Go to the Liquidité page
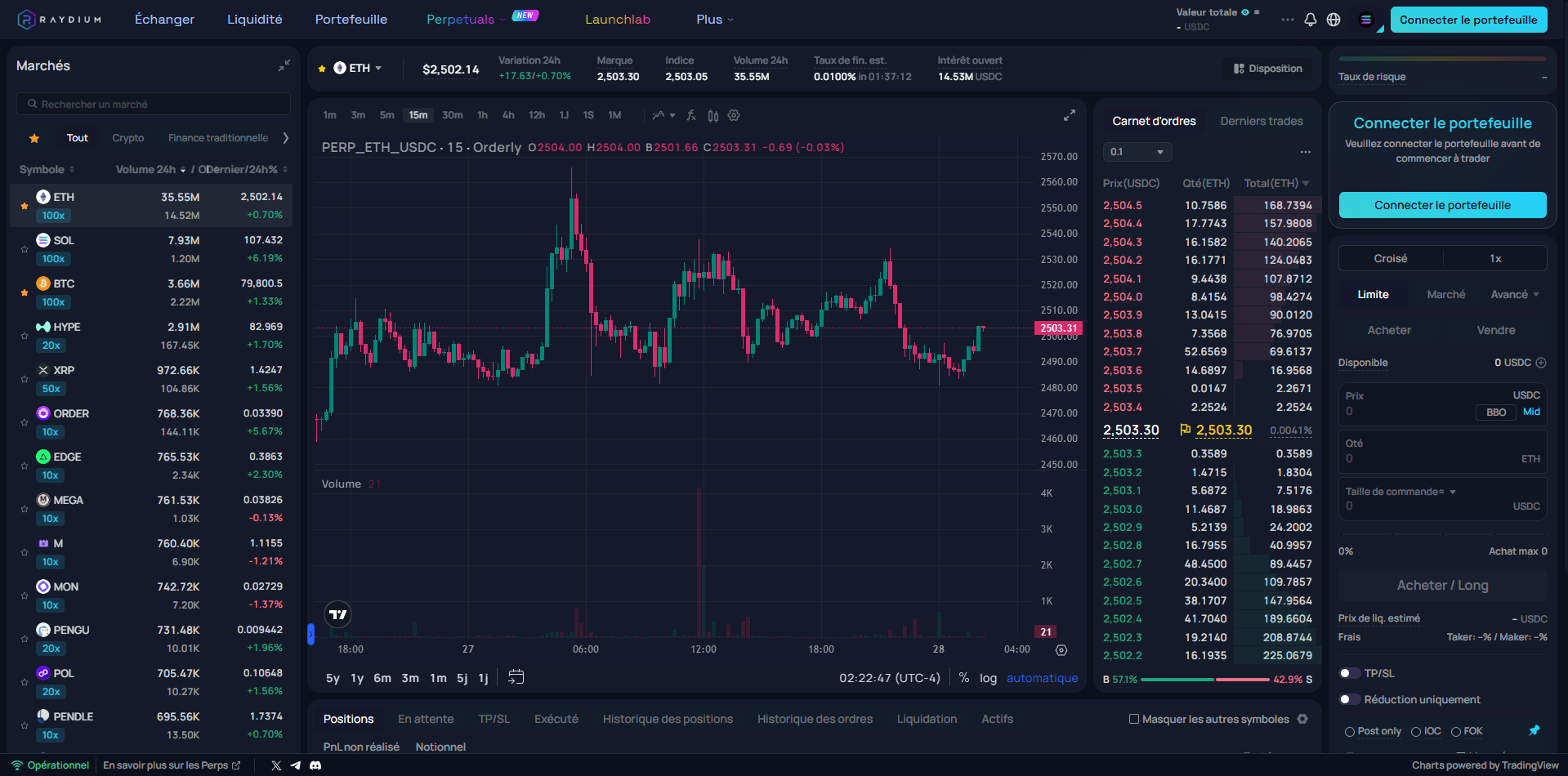 click(255, 20)
